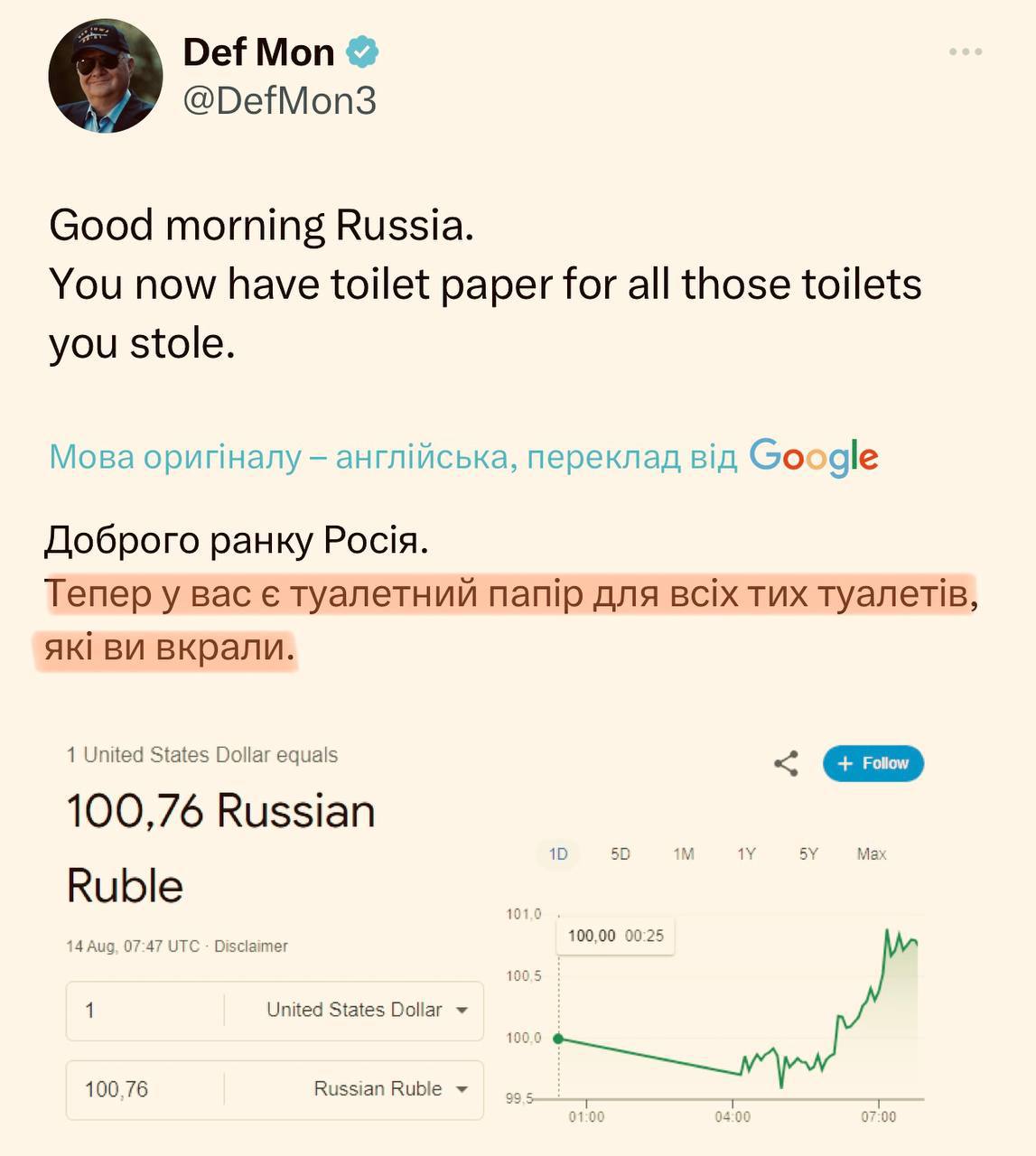Open the @DefMon3 handle link
The width and height of the screenshot is (1036, 1156).
click(279, 101)
